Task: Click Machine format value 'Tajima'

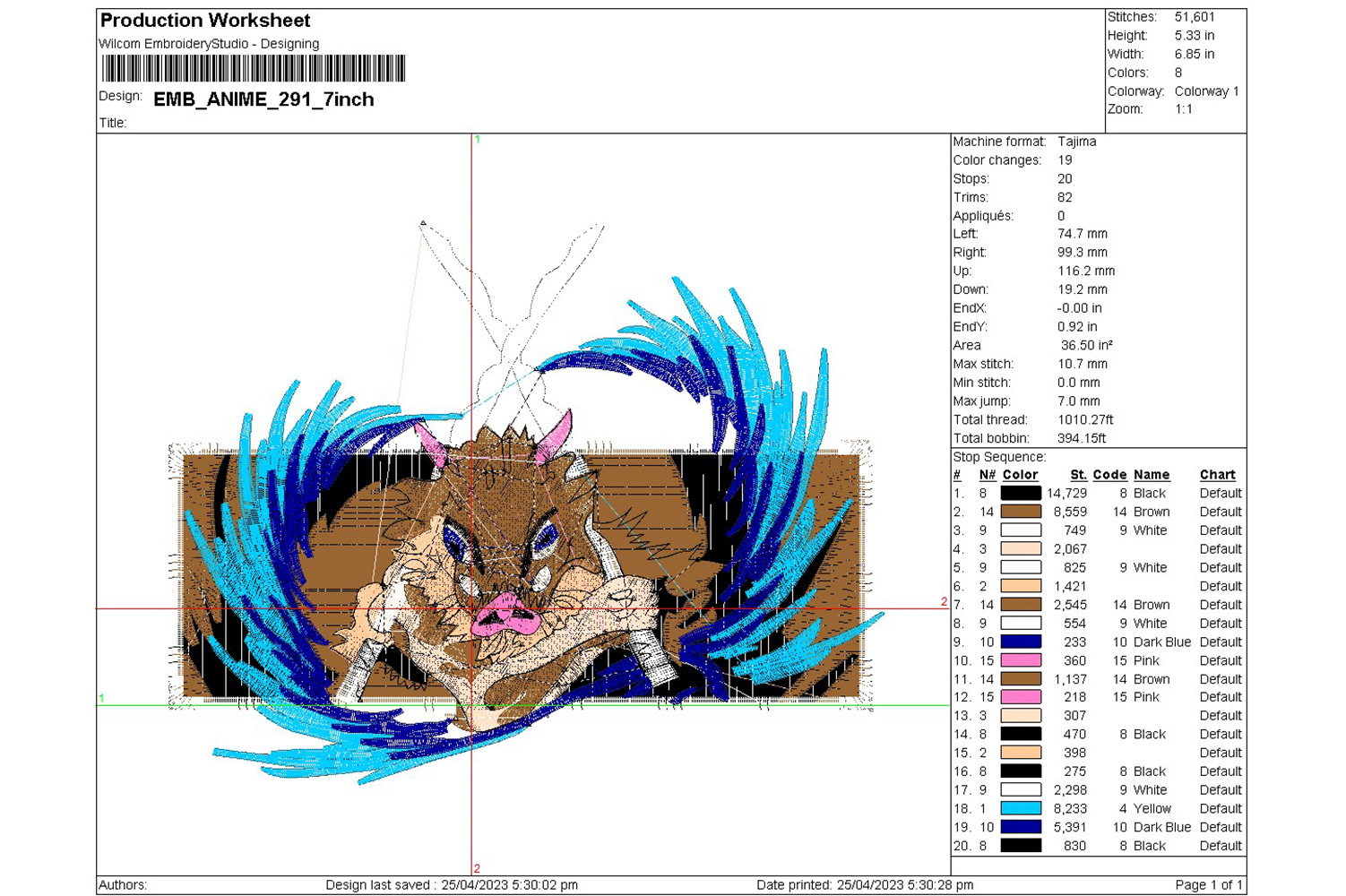Action: pyautogui.click(x=1076, y=142)
